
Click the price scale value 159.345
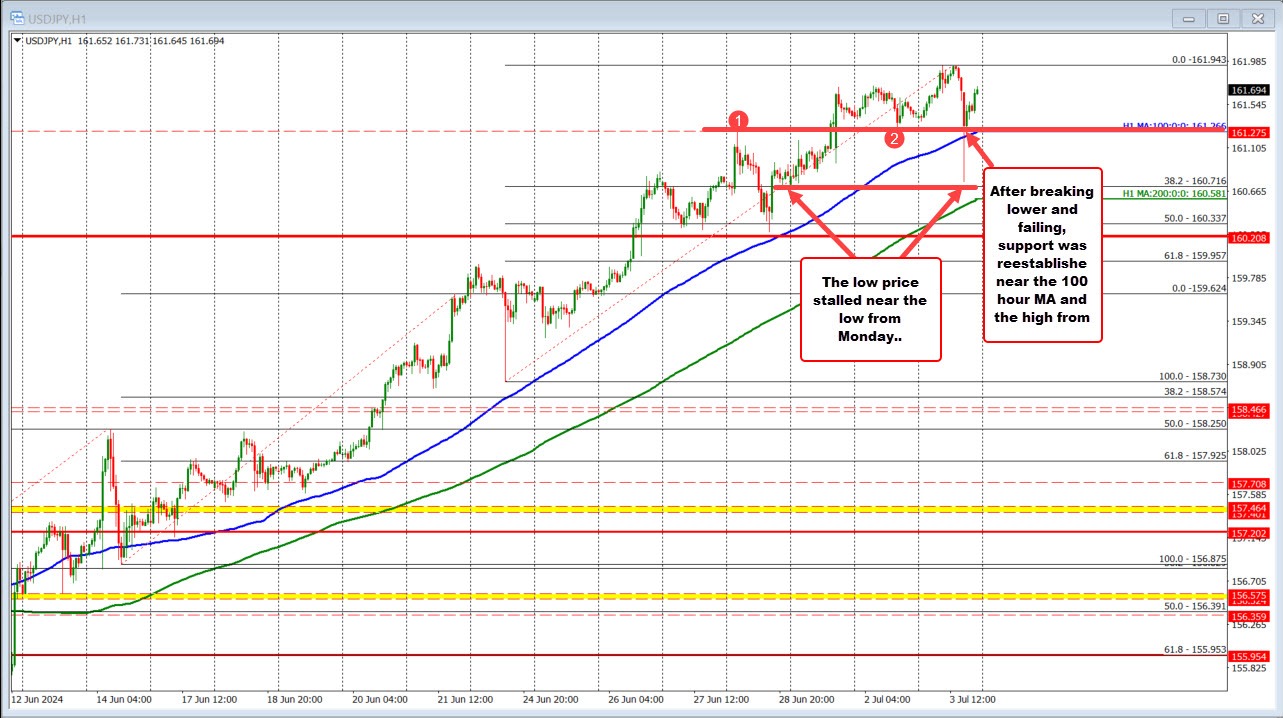1247,322
